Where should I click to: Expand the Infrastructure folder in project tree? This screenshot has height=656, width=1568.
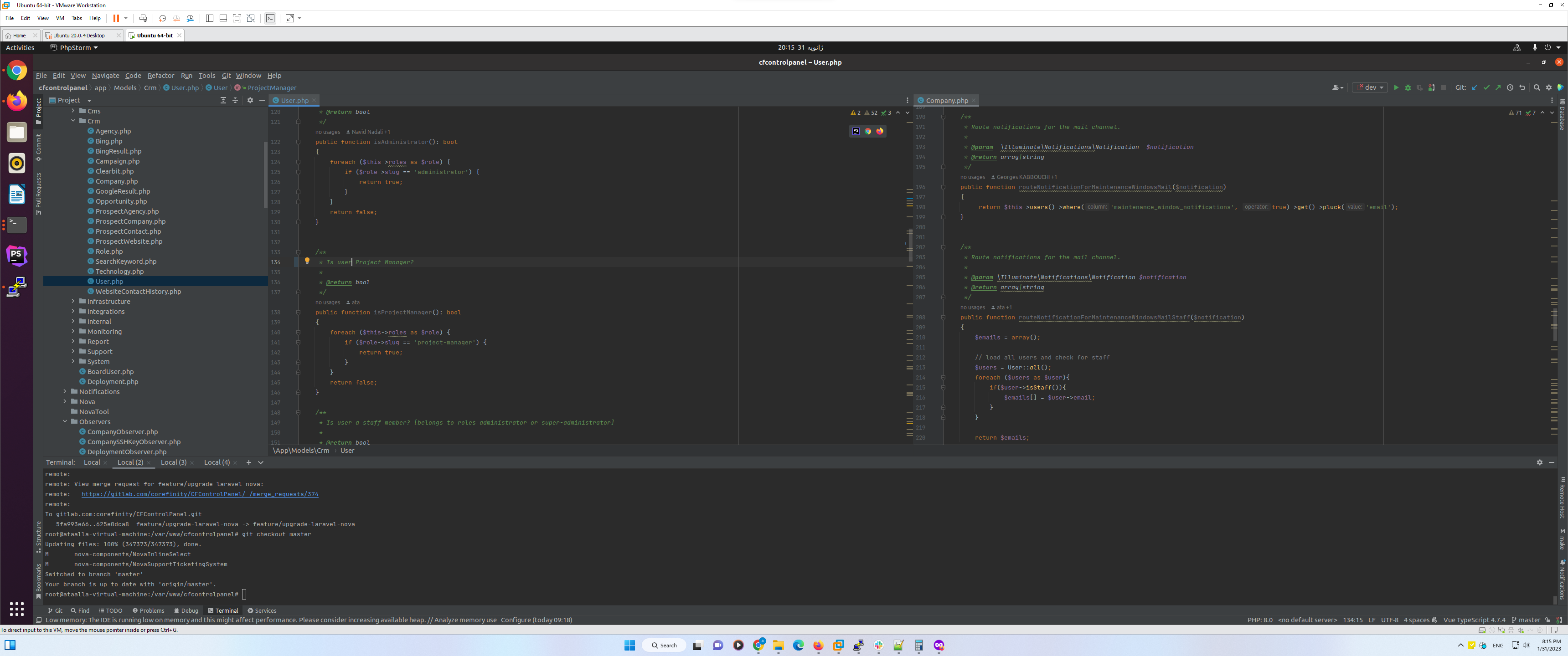(73, 301)
